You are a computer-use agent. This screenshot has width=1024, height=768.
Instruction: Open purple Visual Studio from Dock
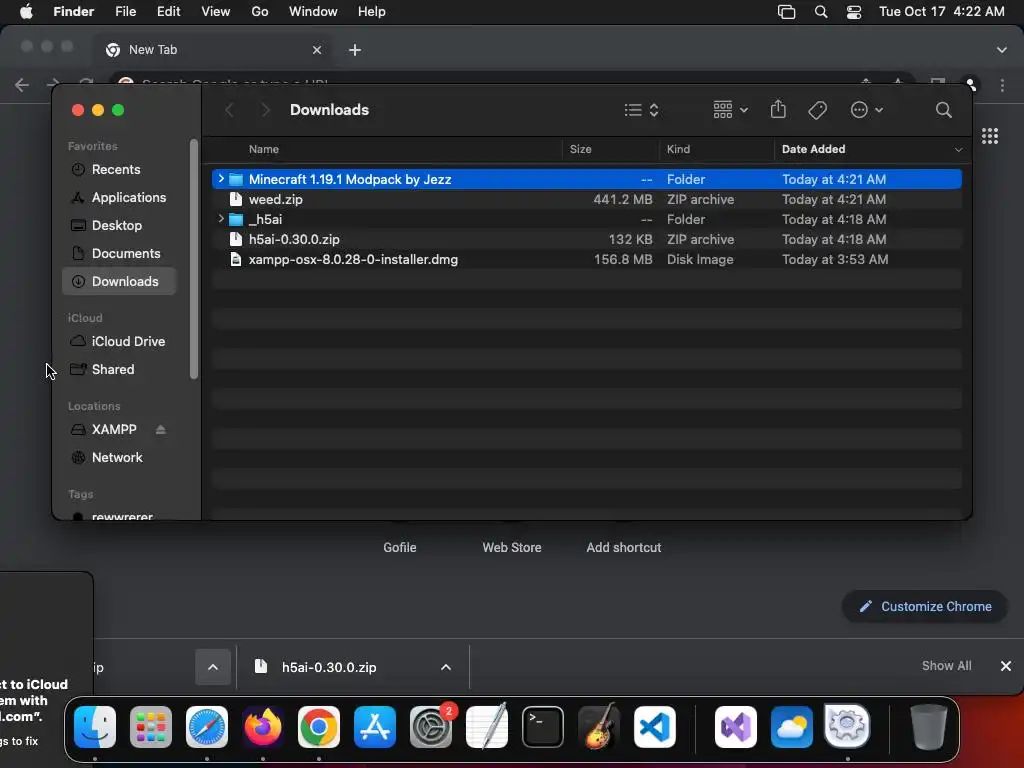click(x=736, y=726)
